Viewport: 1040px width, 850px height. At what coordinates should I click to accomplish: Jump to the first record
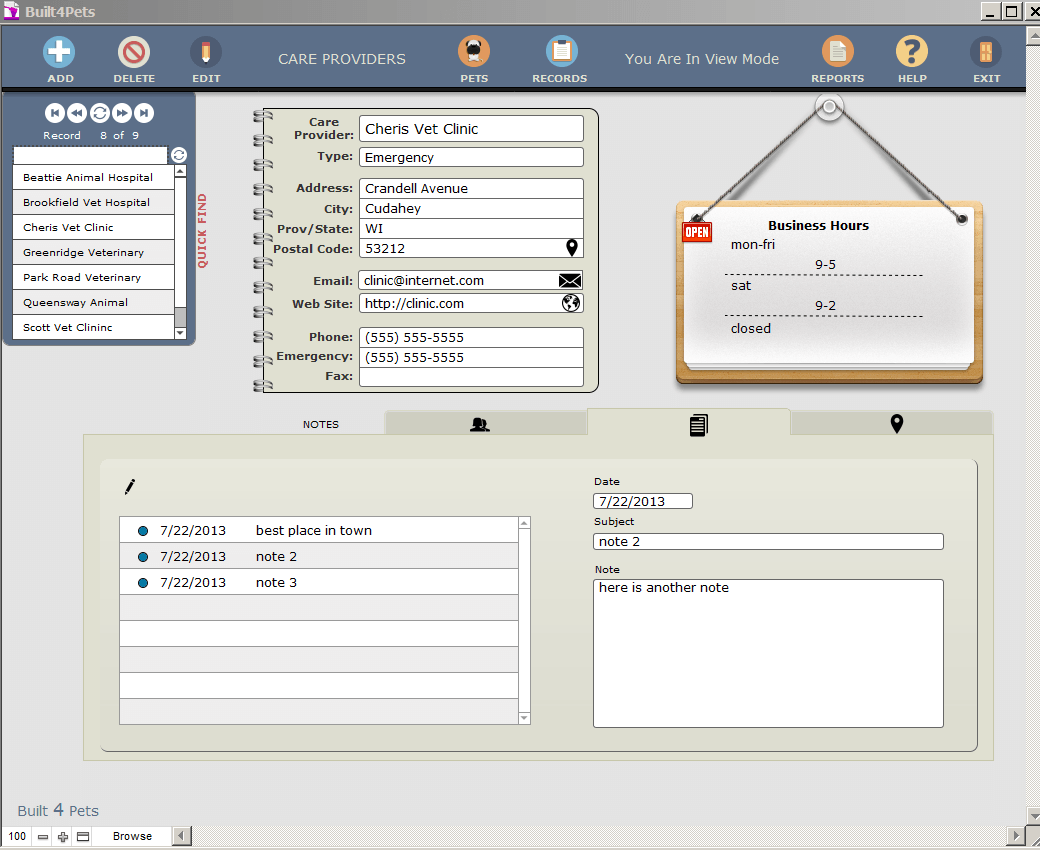(54, 113)
